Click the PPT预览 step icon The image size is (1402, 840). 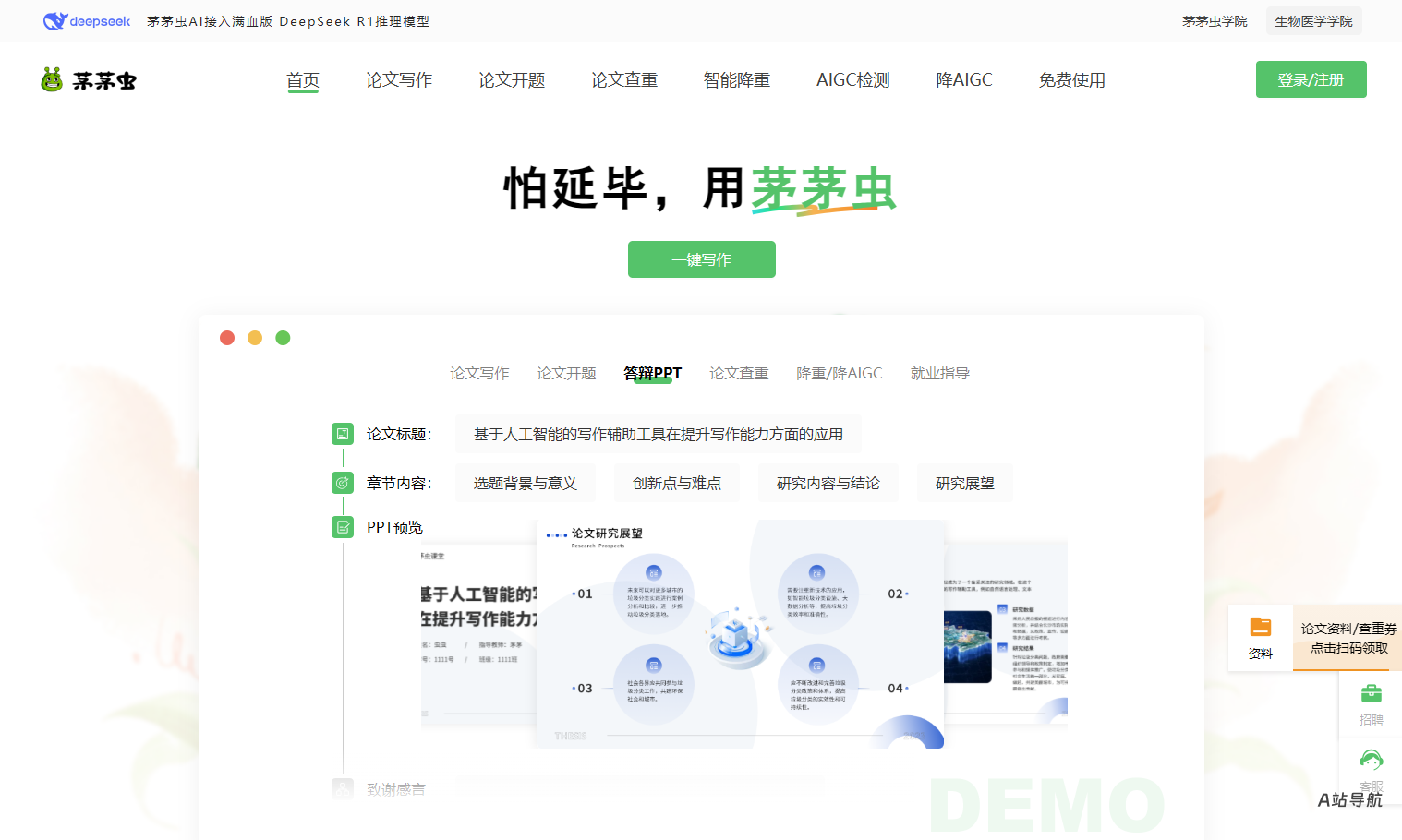343,527
